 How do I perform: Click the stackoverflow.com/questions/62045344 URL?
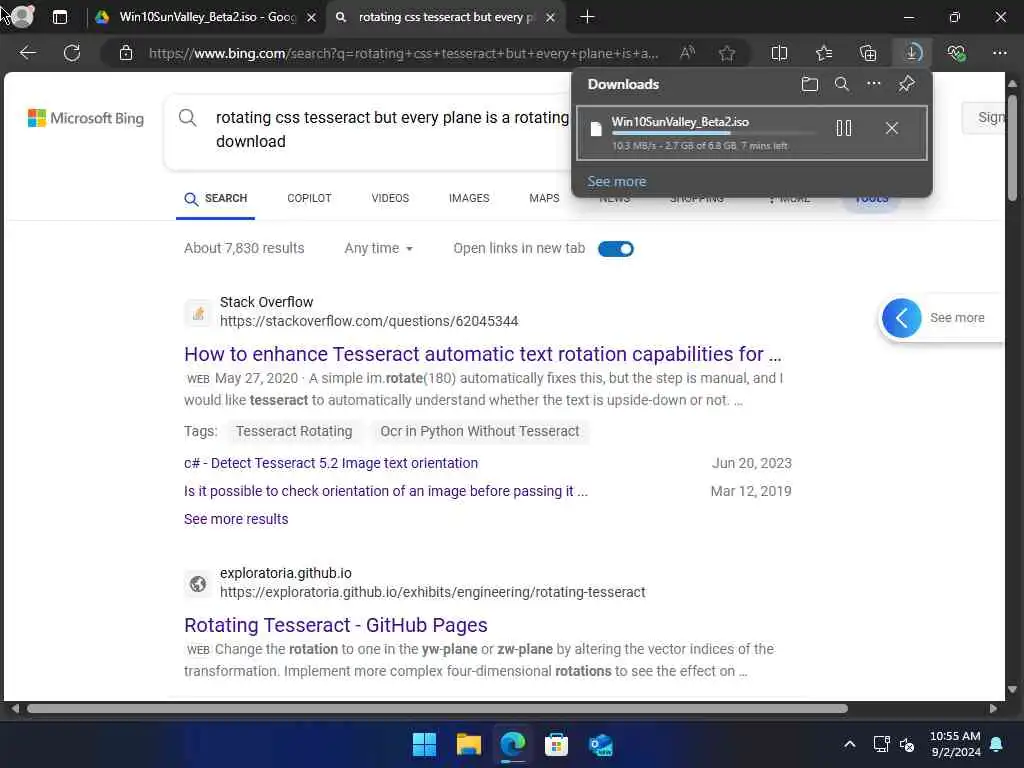coord(369,321)
